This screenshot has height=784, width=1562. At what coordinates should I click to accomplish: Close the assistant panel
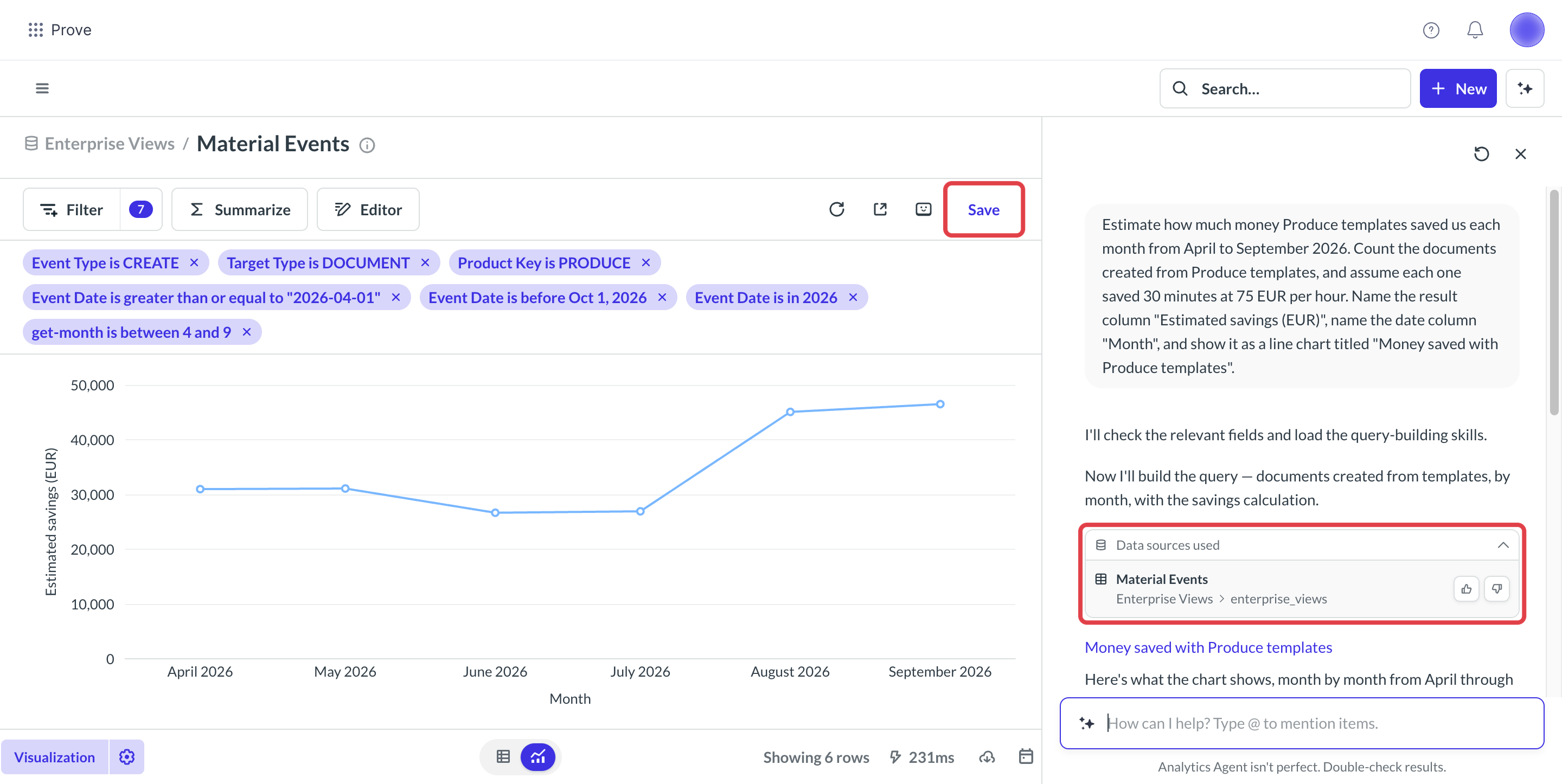point(1520,154)
